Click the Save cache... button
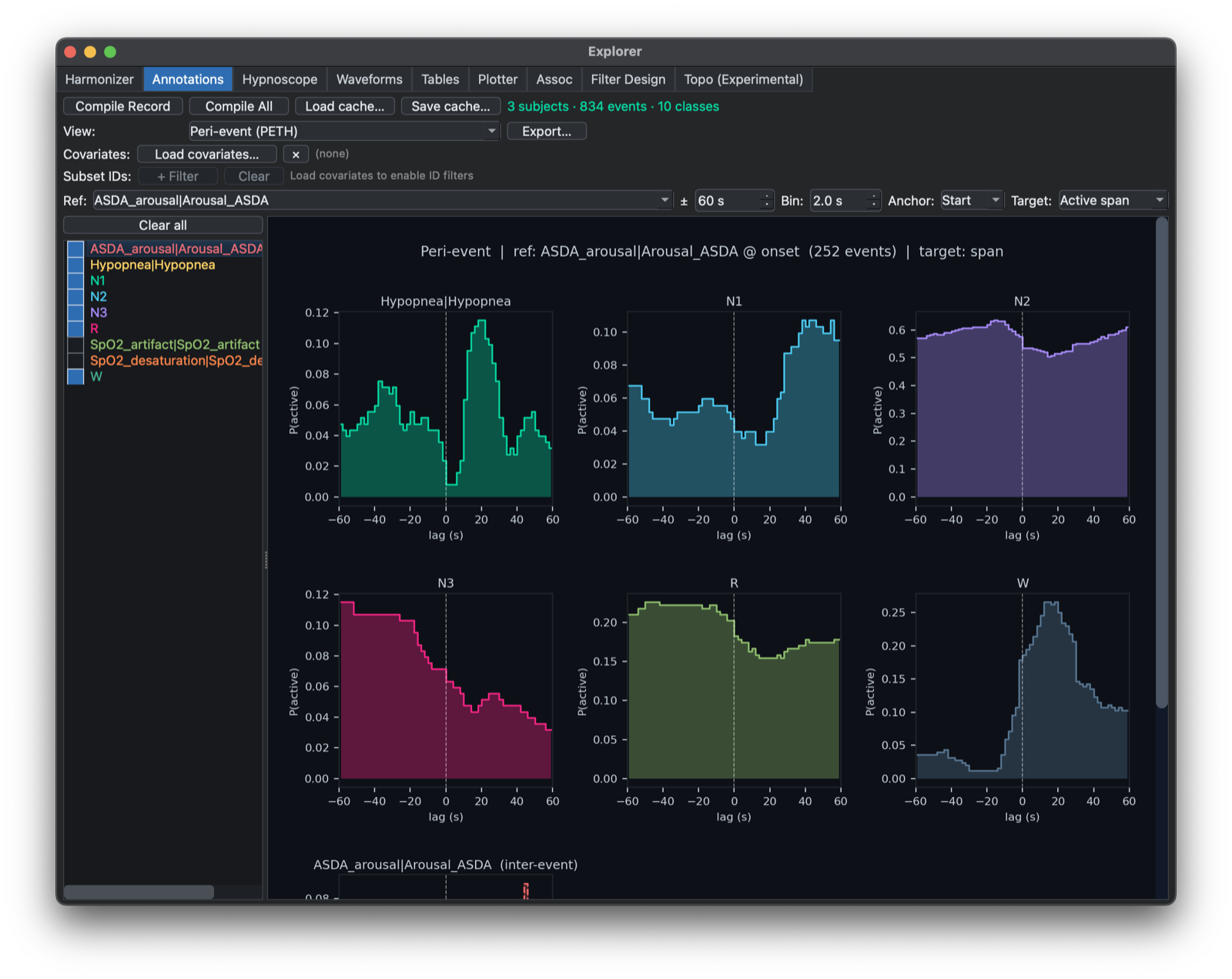Viewport: 1232px width, 979px height. pos(450,106)
